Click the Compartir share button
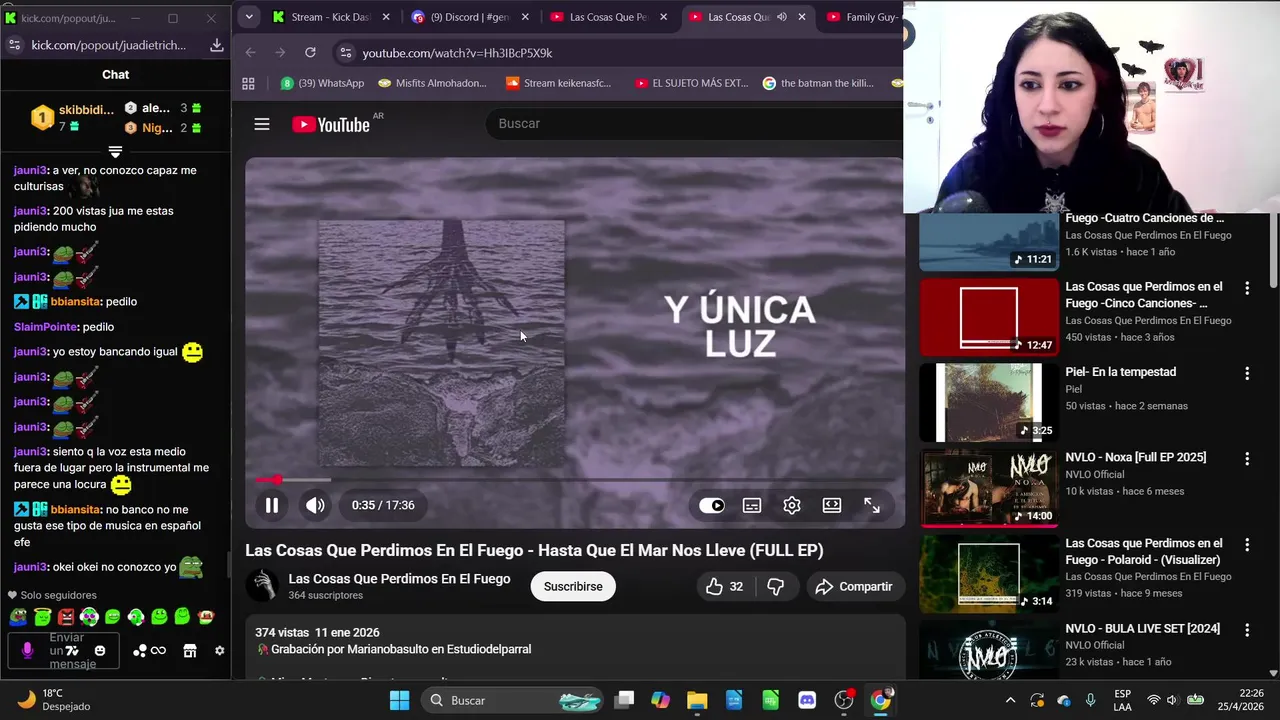The width and height of the screenshot is (1280, 720). (x=854, y=587)
